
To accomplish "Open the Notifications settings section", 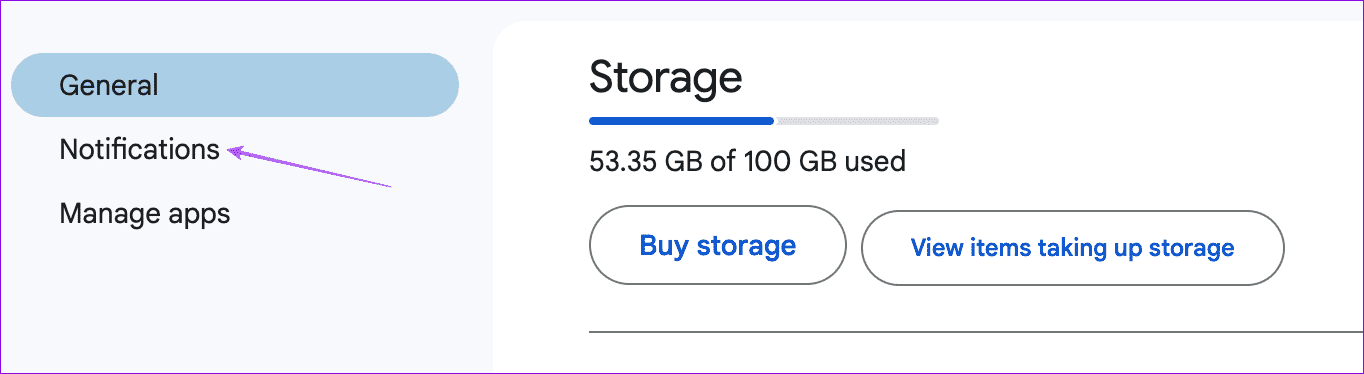I will (x=139, y=149).
